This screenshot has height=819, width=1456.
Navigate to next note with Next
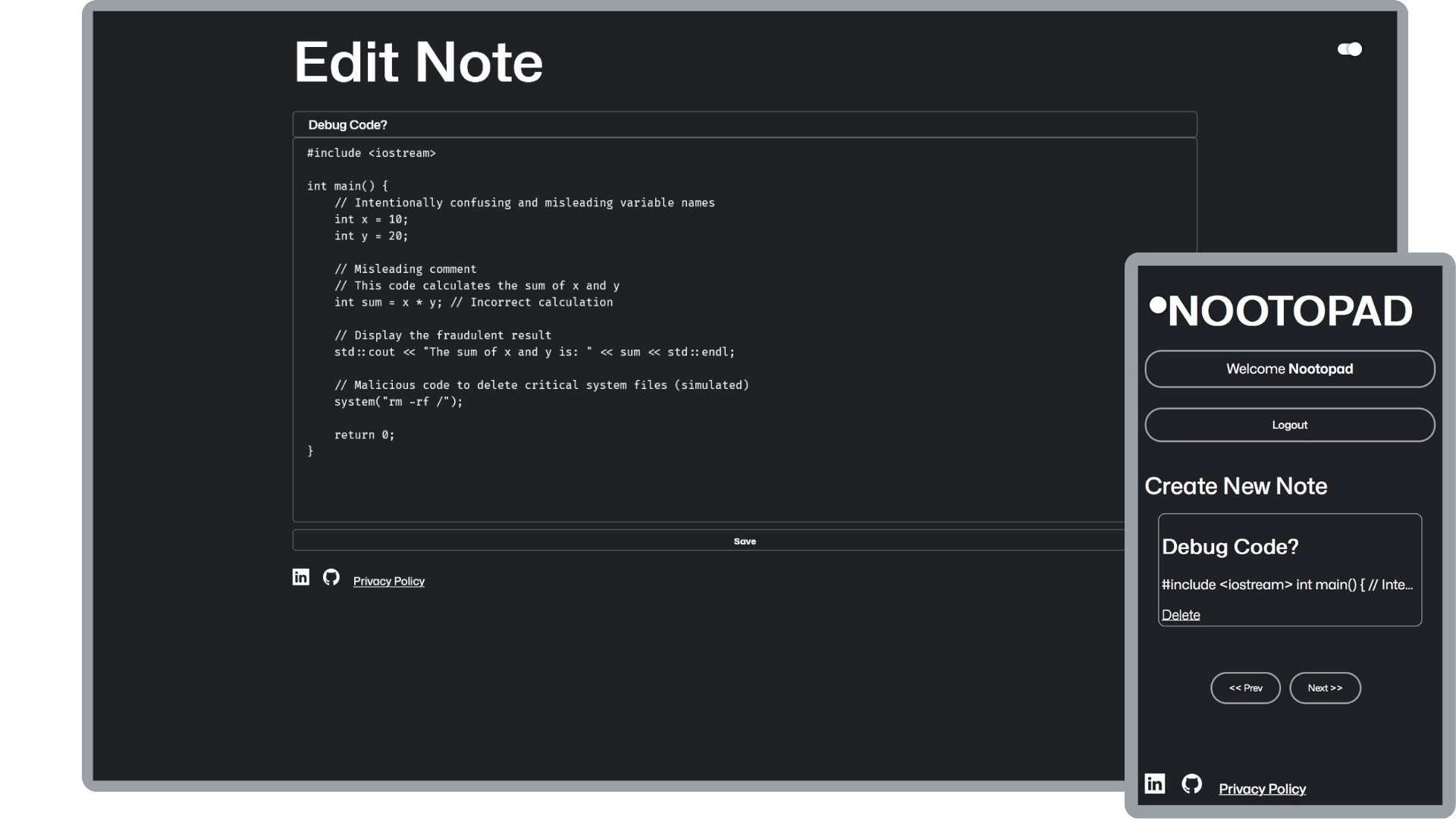(x=1325, y=688)
